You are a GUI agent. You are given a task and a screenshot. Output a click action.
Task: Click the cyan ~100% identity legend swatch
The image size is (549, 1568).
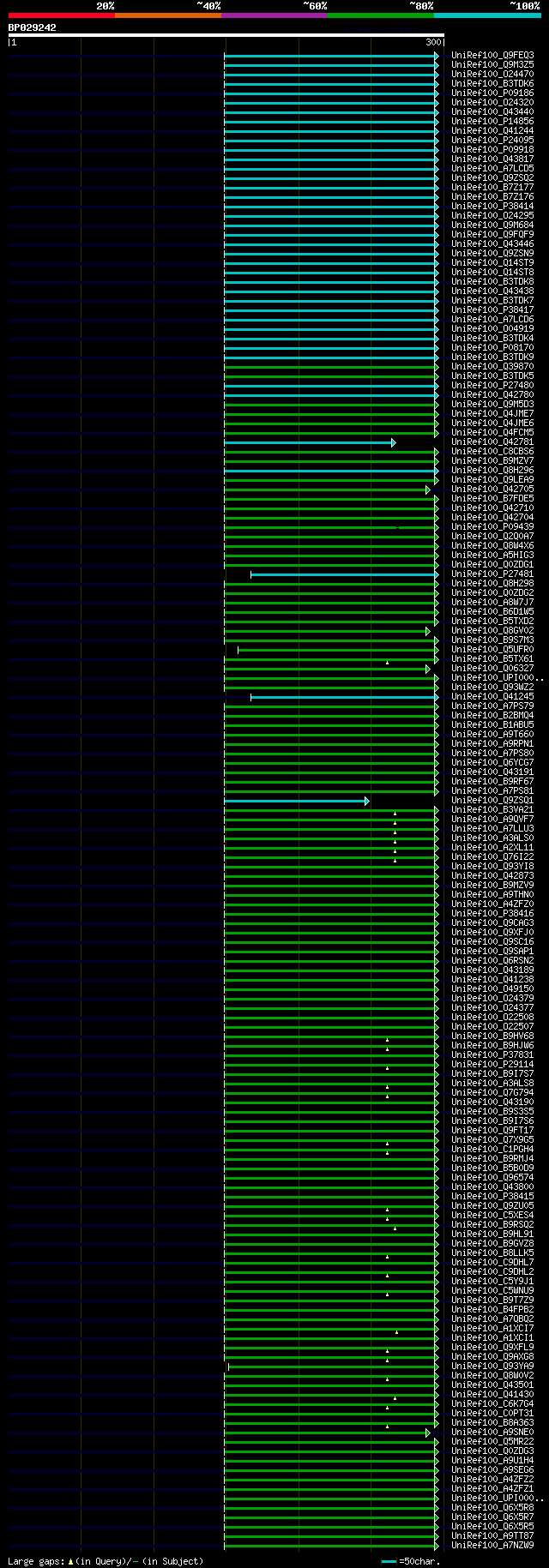coord(487,15)
